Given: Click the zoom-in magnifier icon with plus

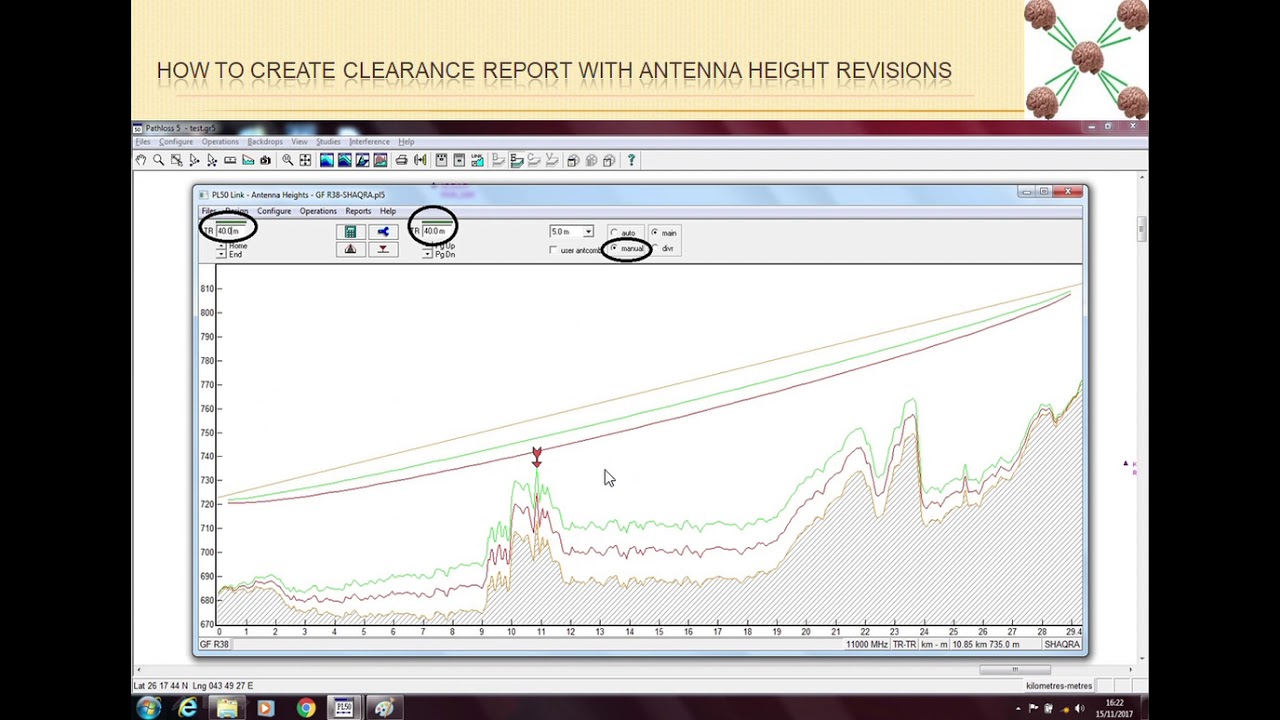Looking at the screenshot, I should coord(287,160).
